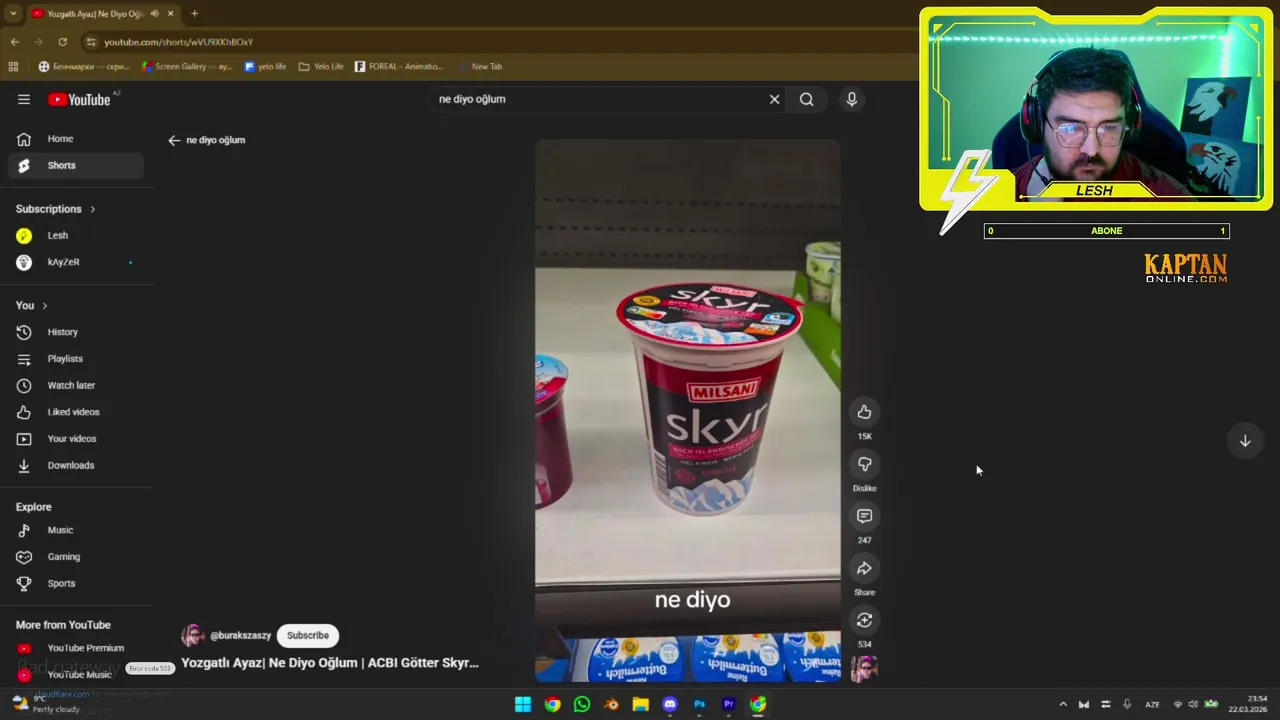Mute the tab via the speaker icon
The height and width of the screenshot is (720, 1280).
(154, 13)
